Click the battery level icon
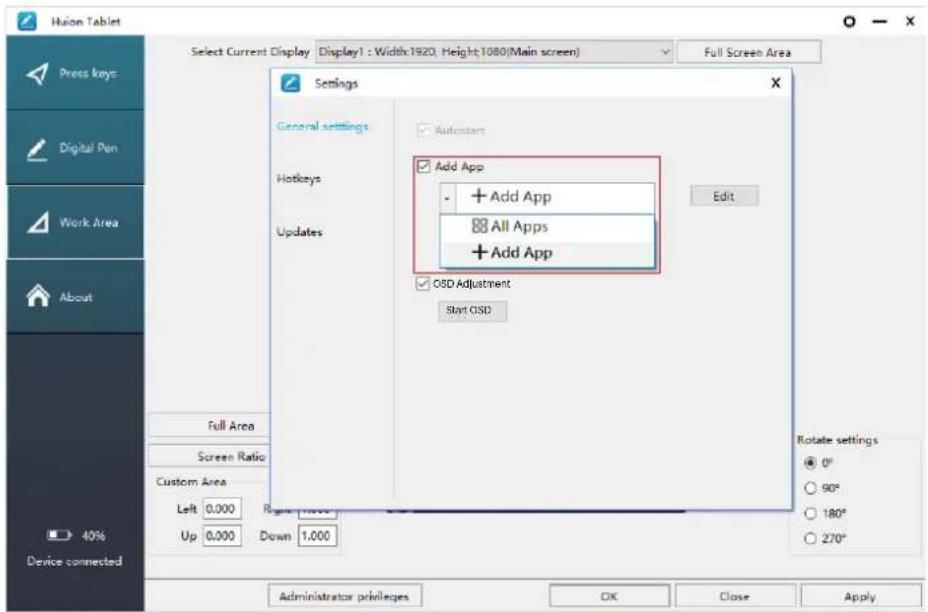 pyautogui.click(x=59, y=535)
